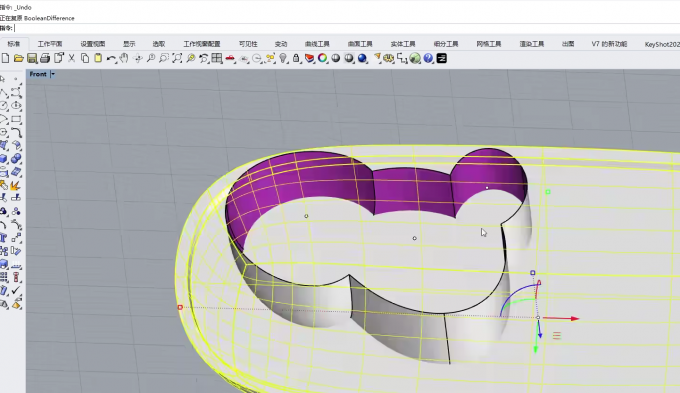Click the orange Explode tool icon
The height and width of the screenshot is (393, 680).
(x=16, y=185)
